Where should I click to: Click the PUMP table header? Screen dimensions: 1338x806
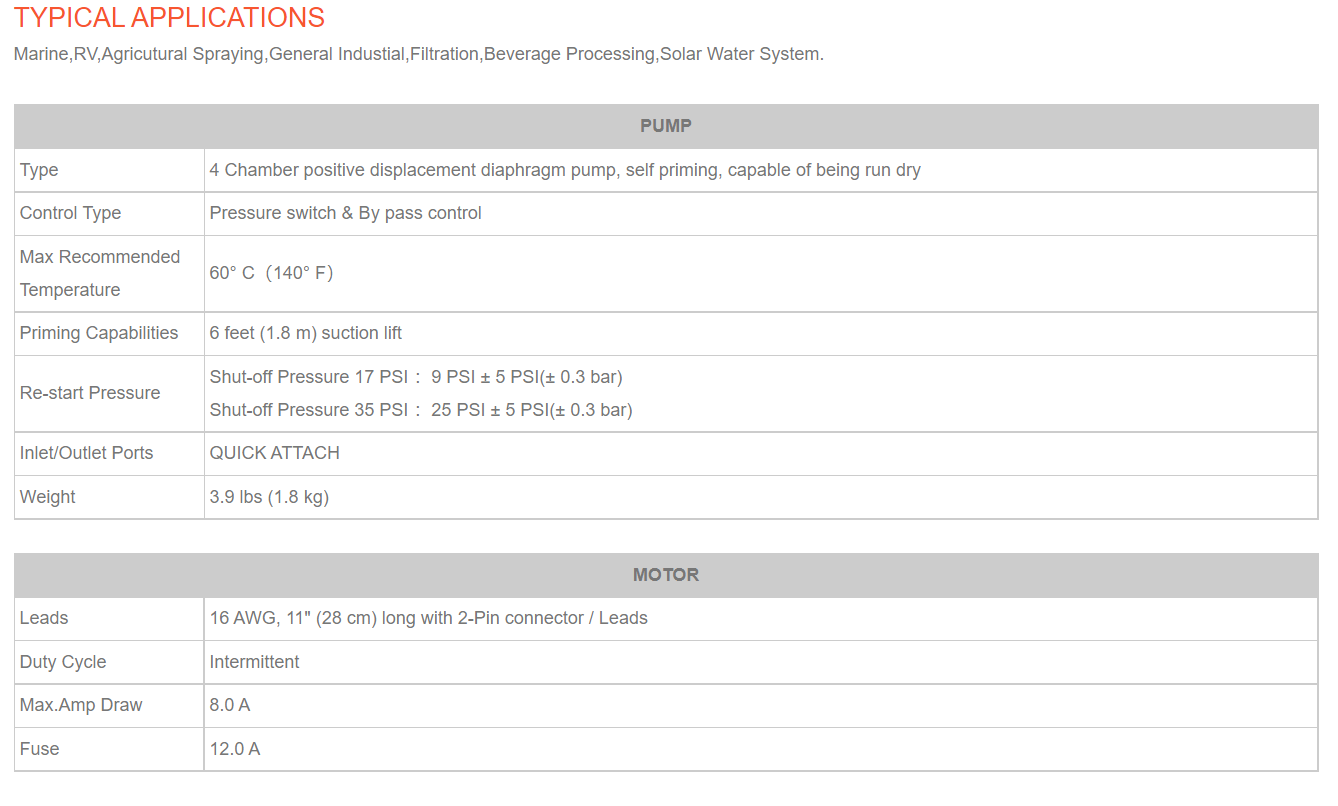[x=666, y=126]
